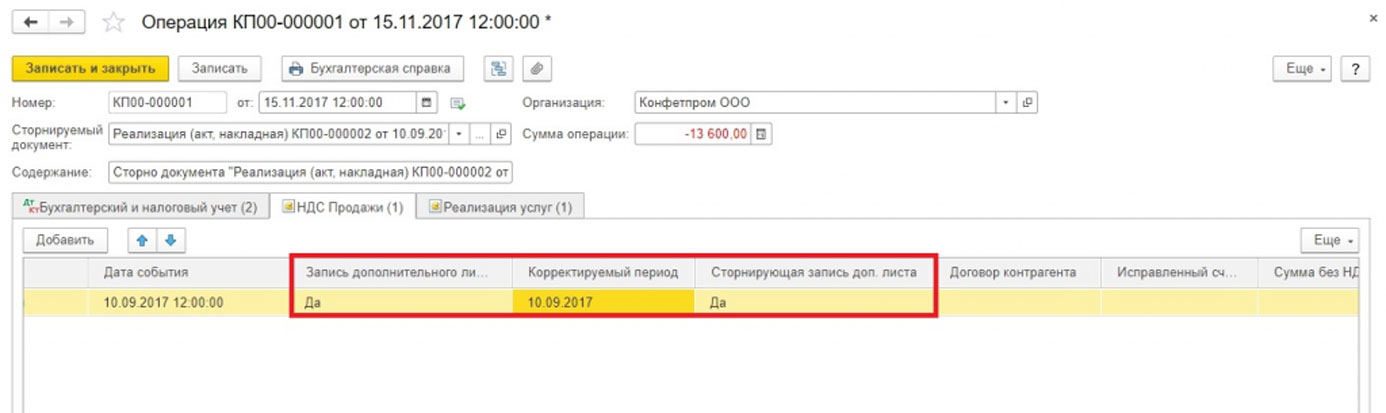This screenshot has width=1386, height=413.
Task: Click the document posted status icon
Action: [458, 103]
